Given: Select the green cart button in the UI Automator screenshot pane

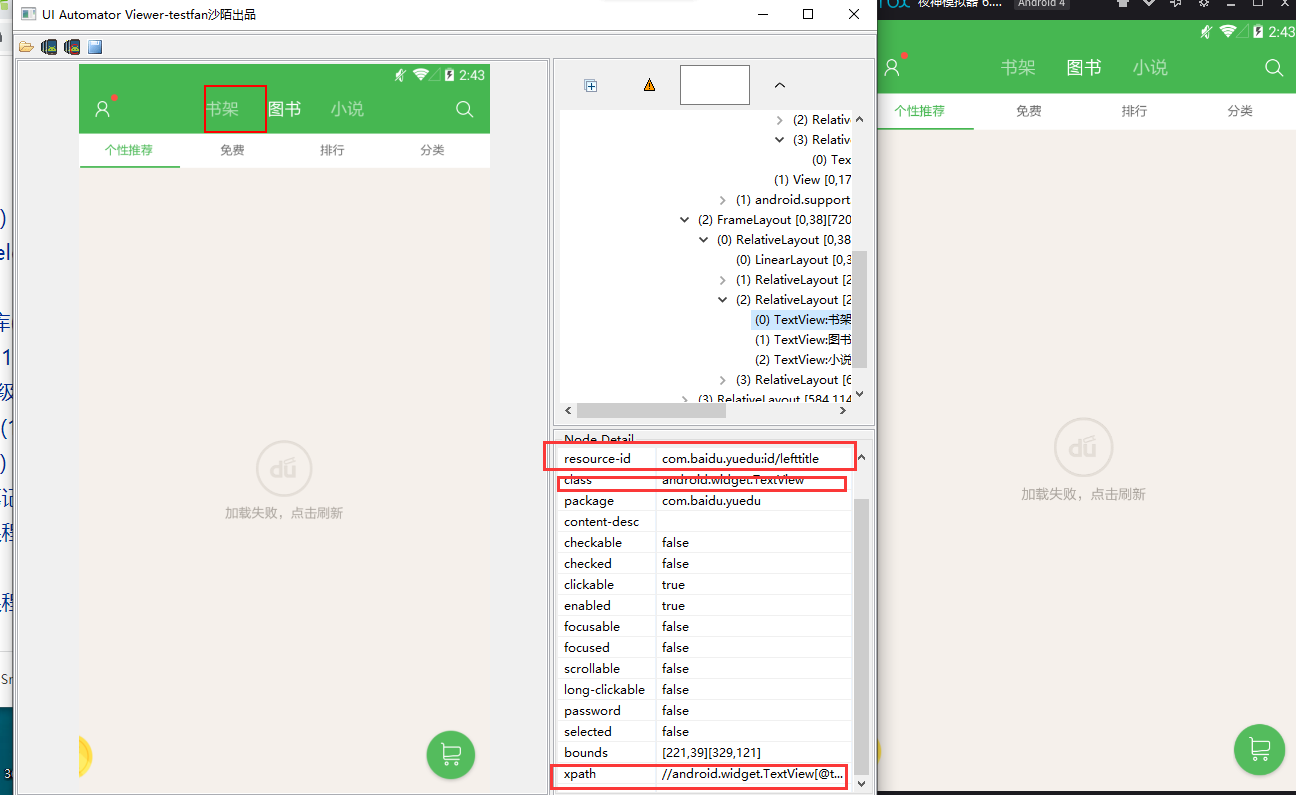Looking at the screenshot, I should 451,754.
